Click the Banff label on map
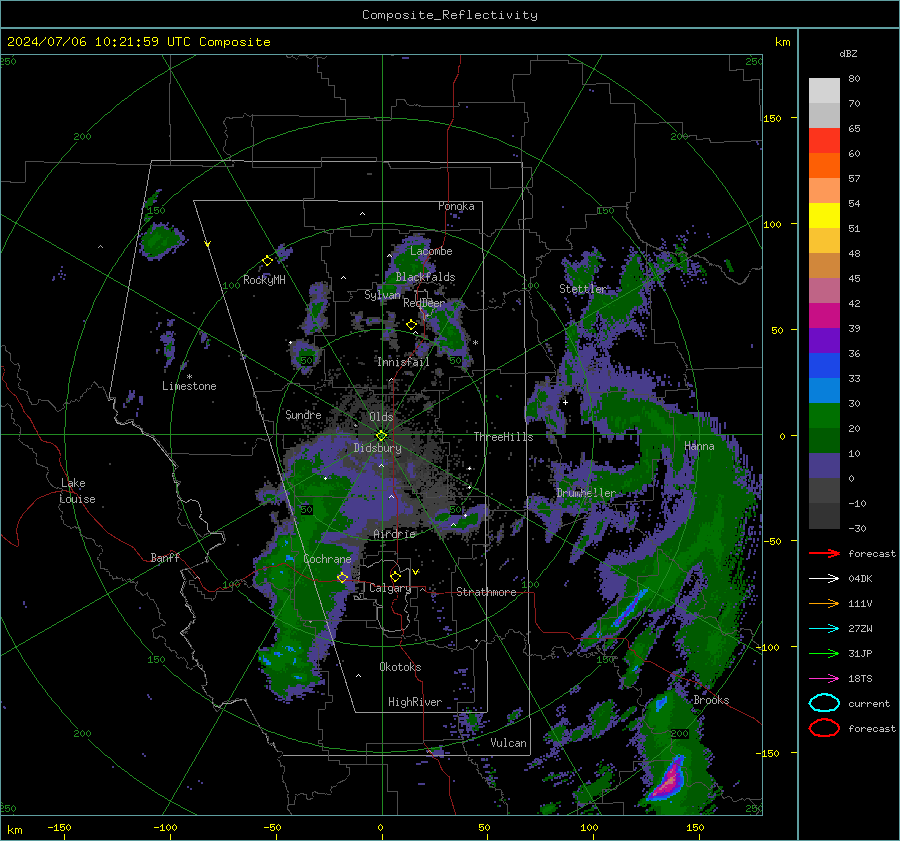The image size is (900, 841). pyautogui.click(x=165, y=558)
